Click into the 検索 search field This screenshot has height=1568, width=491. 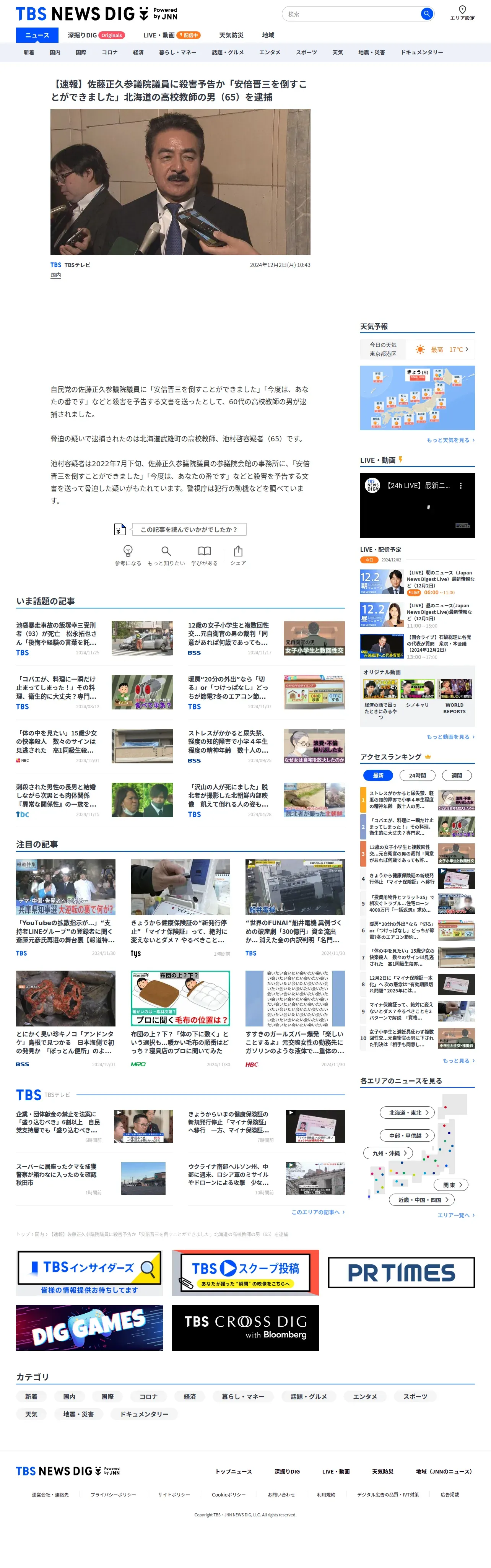coord(352,13)
